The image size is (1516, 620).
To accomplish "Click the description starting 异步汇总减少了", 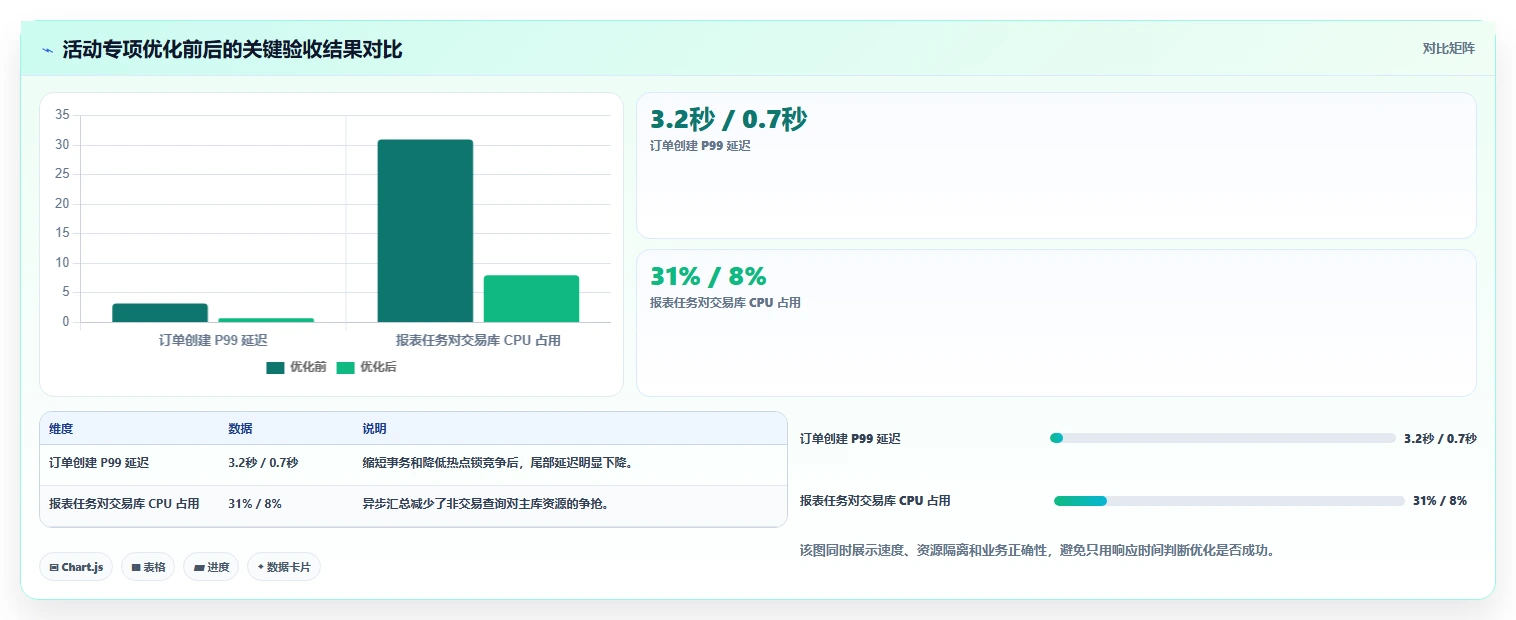I will [x=486, y=504].
